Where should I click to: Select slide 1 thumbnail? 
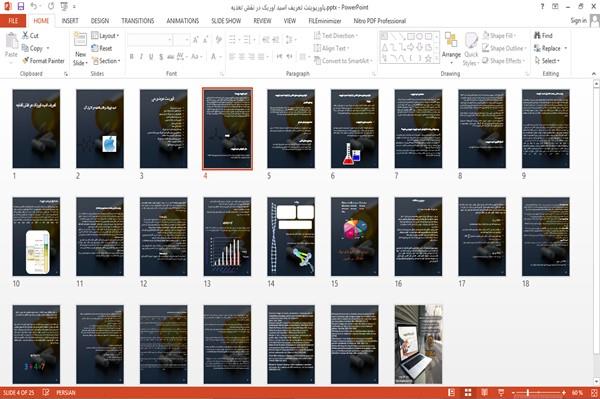[x=36, y=129]
